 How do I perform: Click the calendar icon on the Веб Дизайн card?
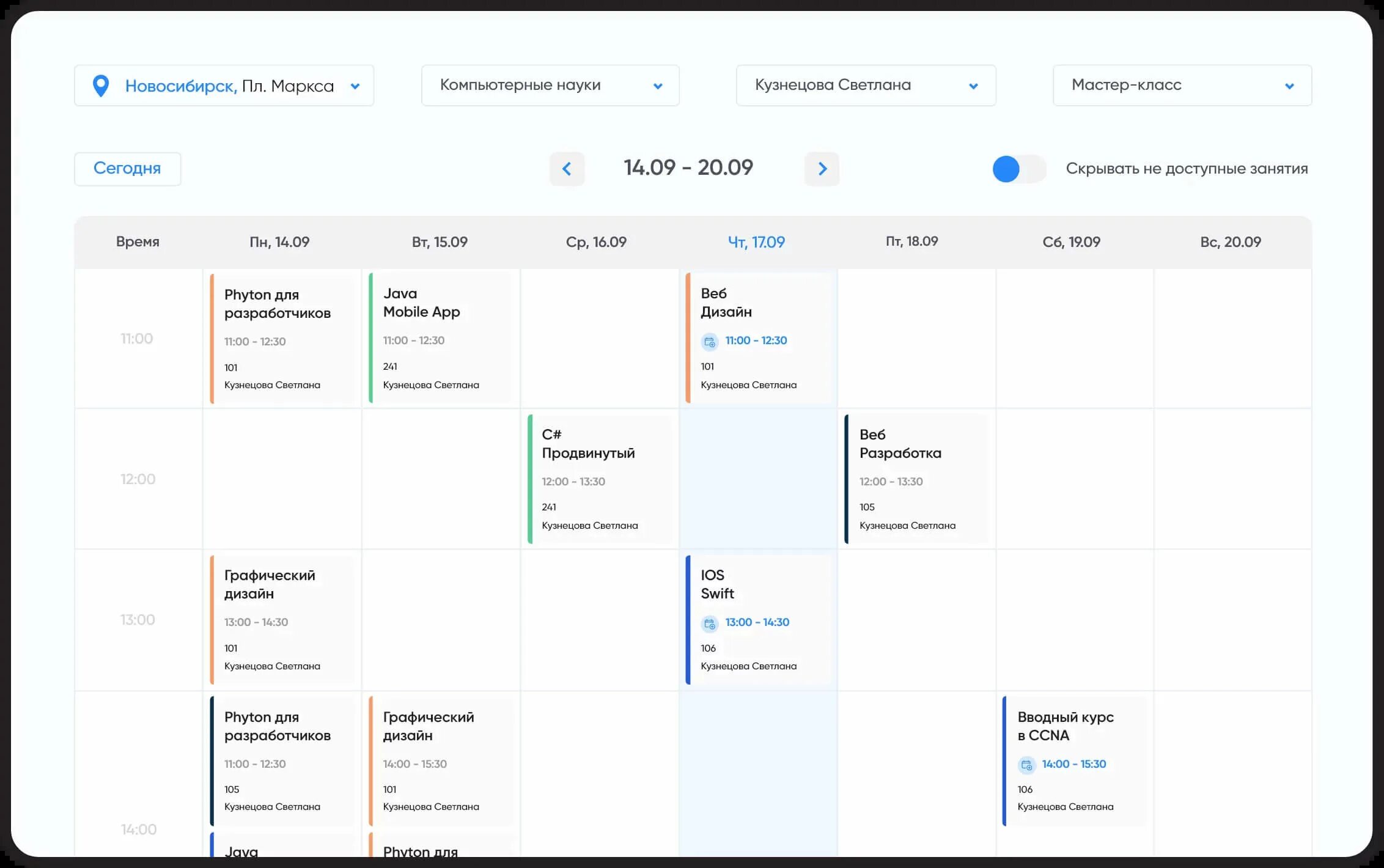tap(709, 342)
